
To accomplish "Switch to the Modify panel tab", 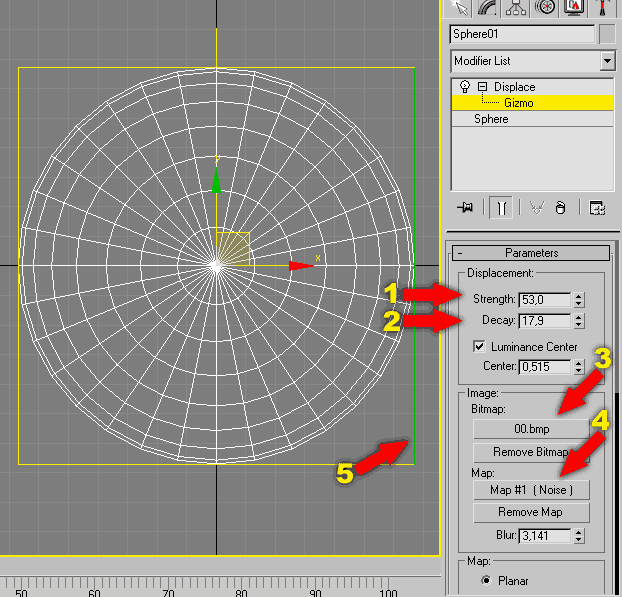I will [x=490, y=8].
